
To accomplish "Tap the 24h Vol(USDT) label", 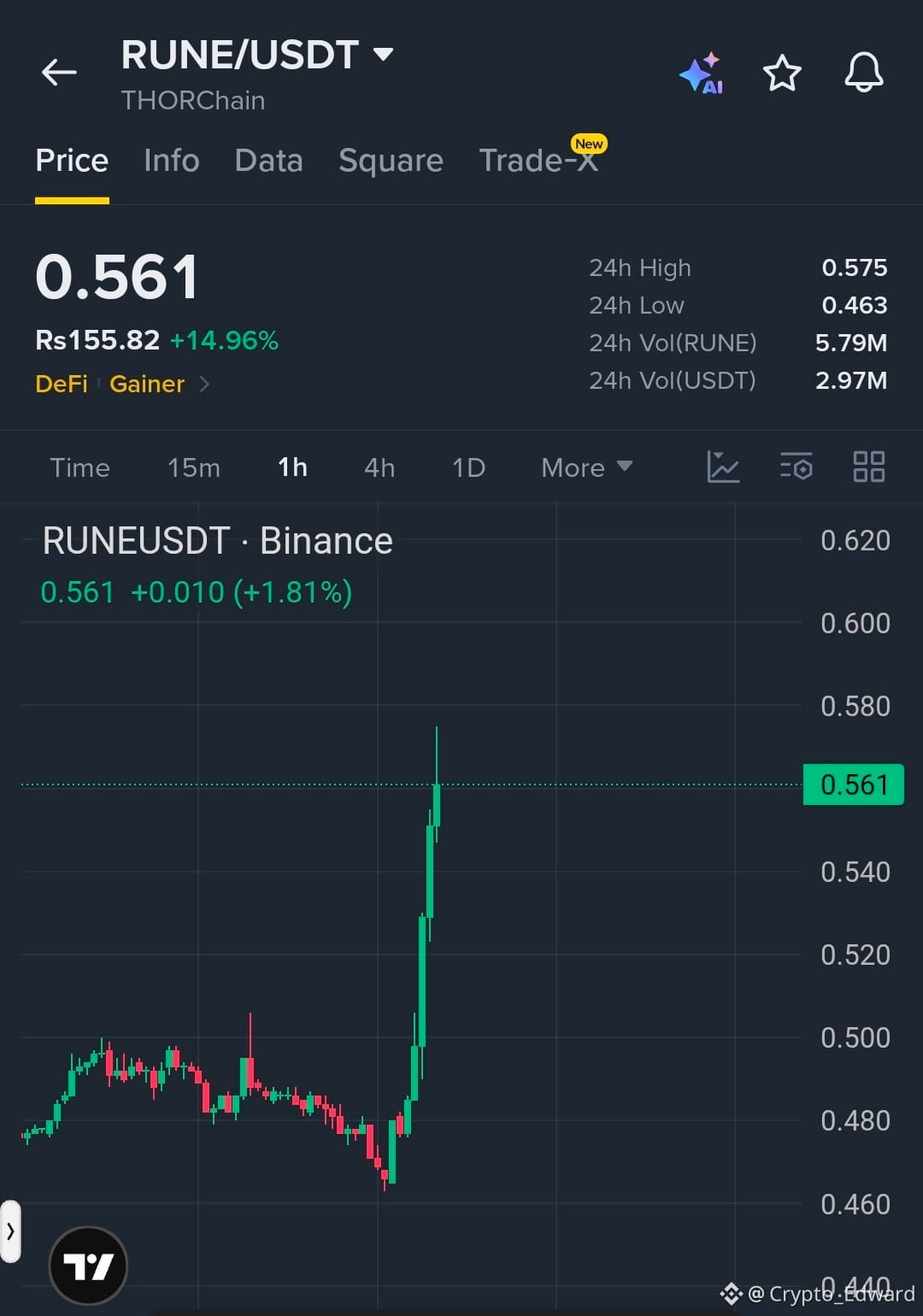I will (x=673, y=380).
